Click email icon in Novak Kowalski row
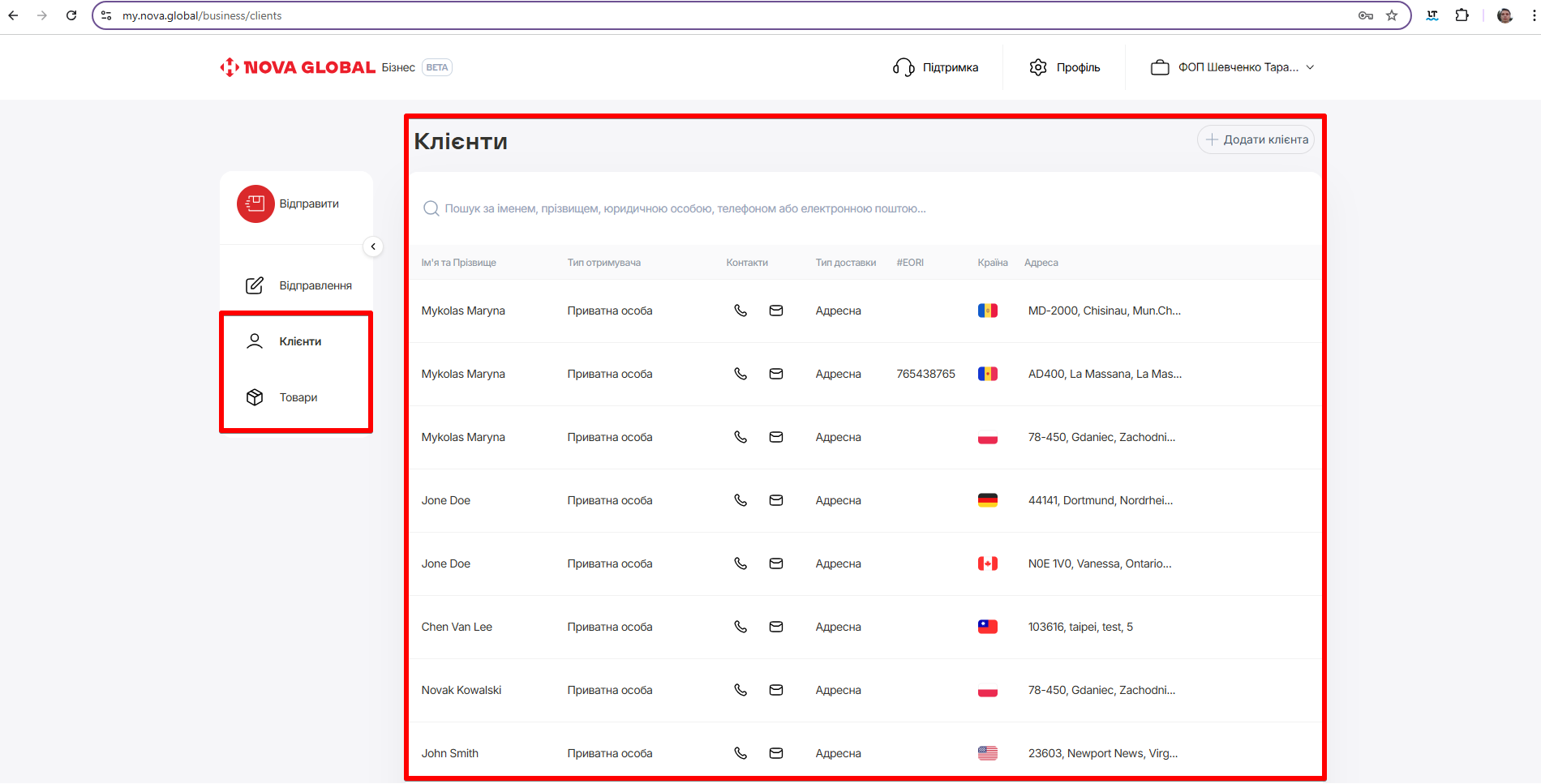Image resolution: width=1541 pixels, height=784 pixels. pos(776,690)
